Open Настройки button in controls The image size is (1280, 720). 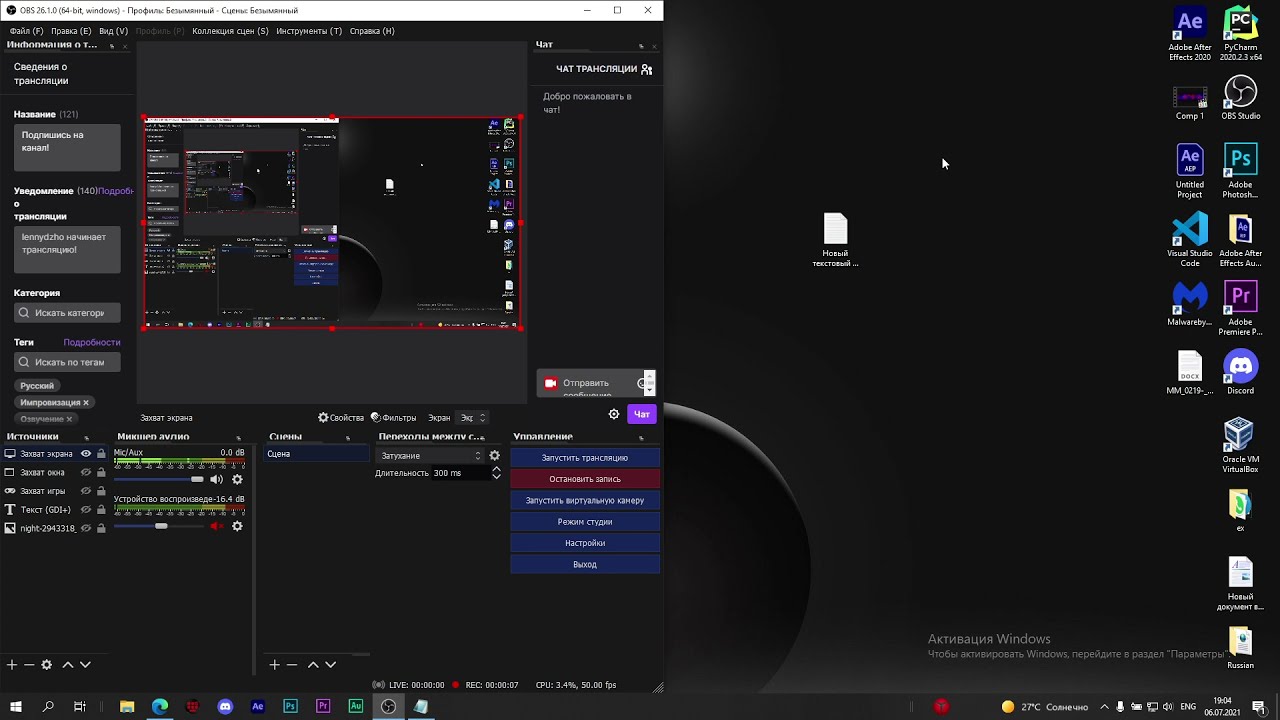point(585,543)
